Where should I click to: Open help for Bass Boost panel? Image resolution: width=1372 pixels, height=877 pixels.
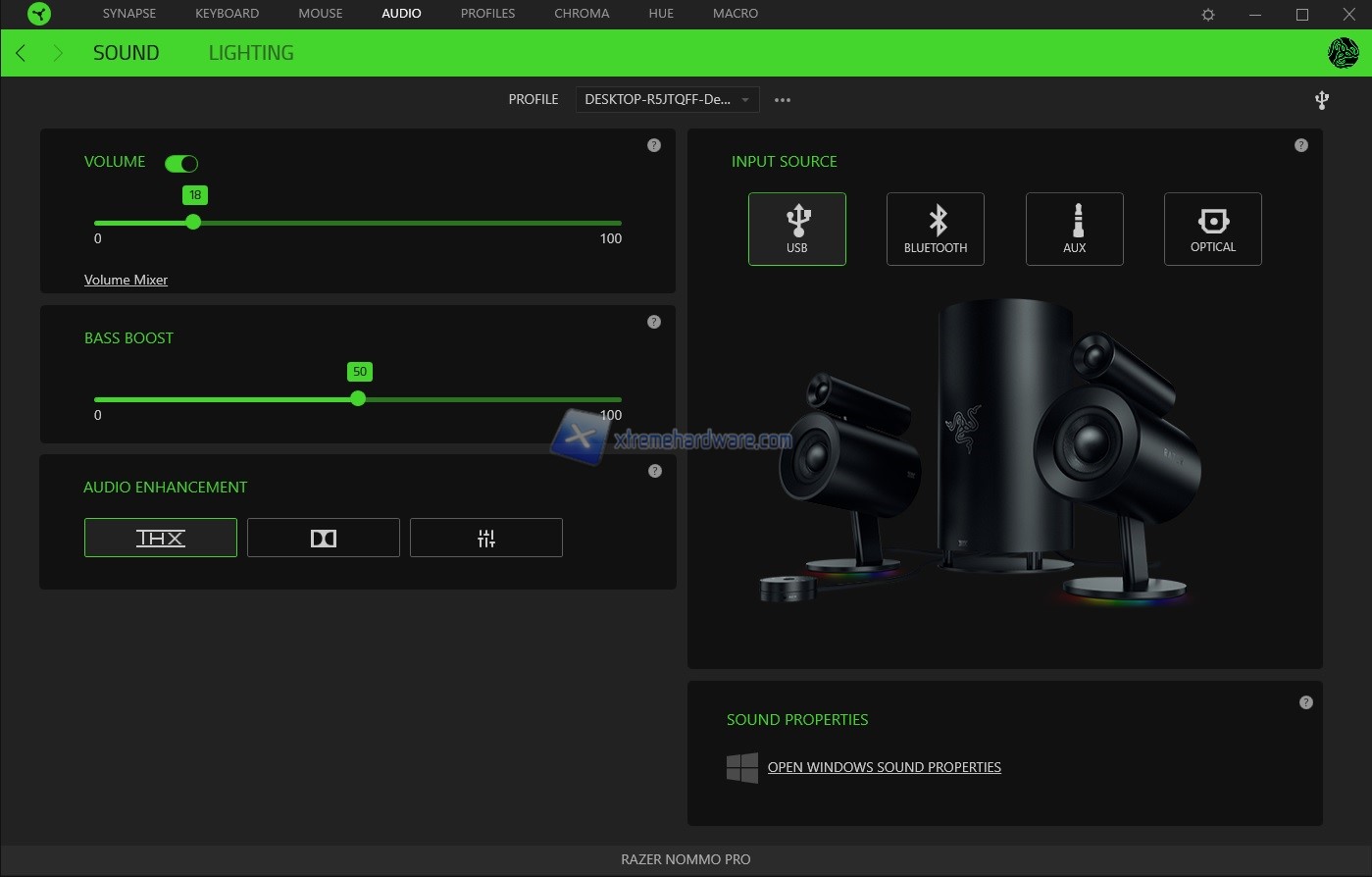click(x=654, y=322)
